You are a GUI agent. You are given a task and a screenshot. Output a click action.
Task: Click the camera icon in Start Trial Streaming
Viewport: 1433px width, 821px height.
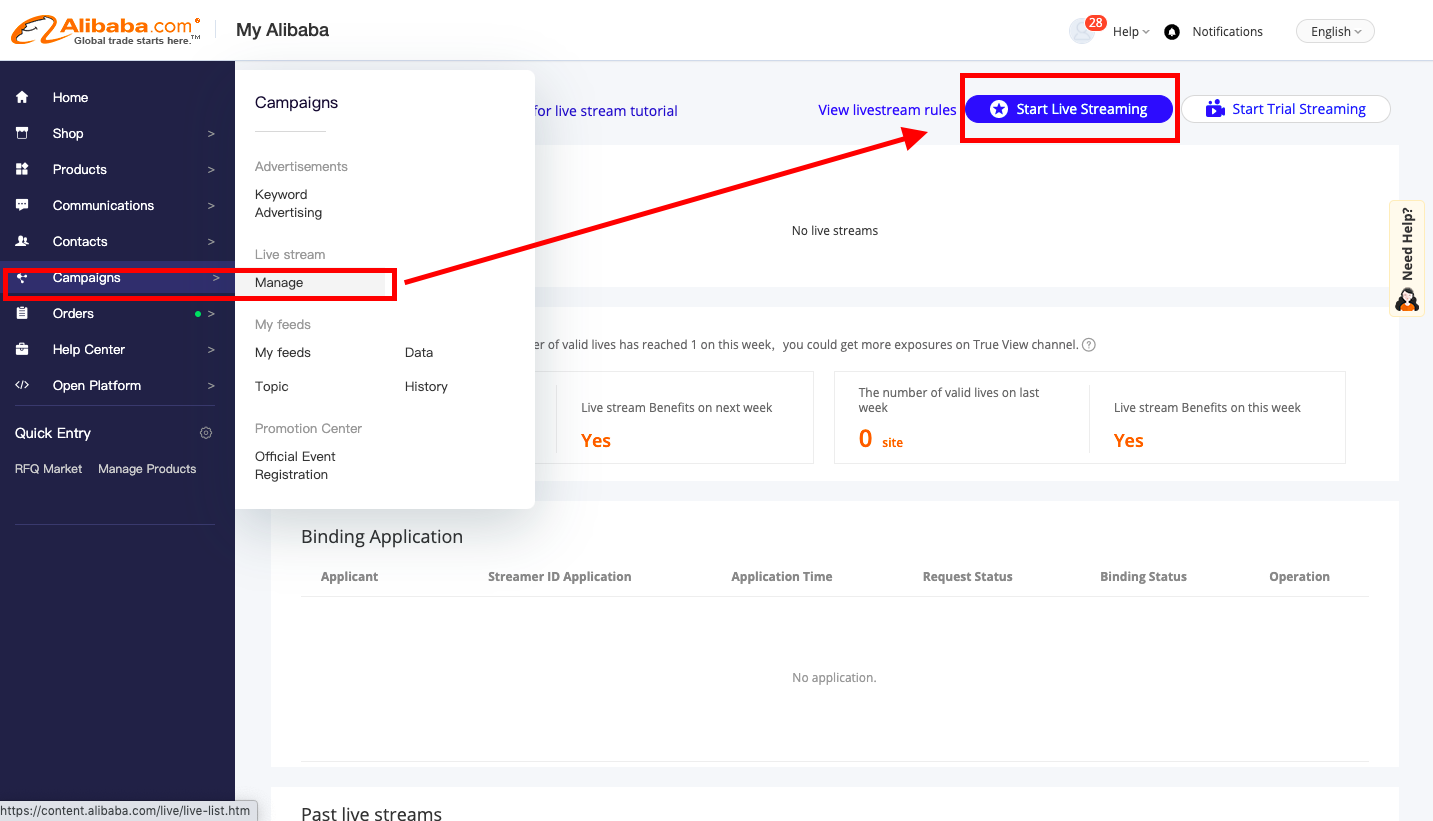pyautogui.click(x=1215, y=109)
